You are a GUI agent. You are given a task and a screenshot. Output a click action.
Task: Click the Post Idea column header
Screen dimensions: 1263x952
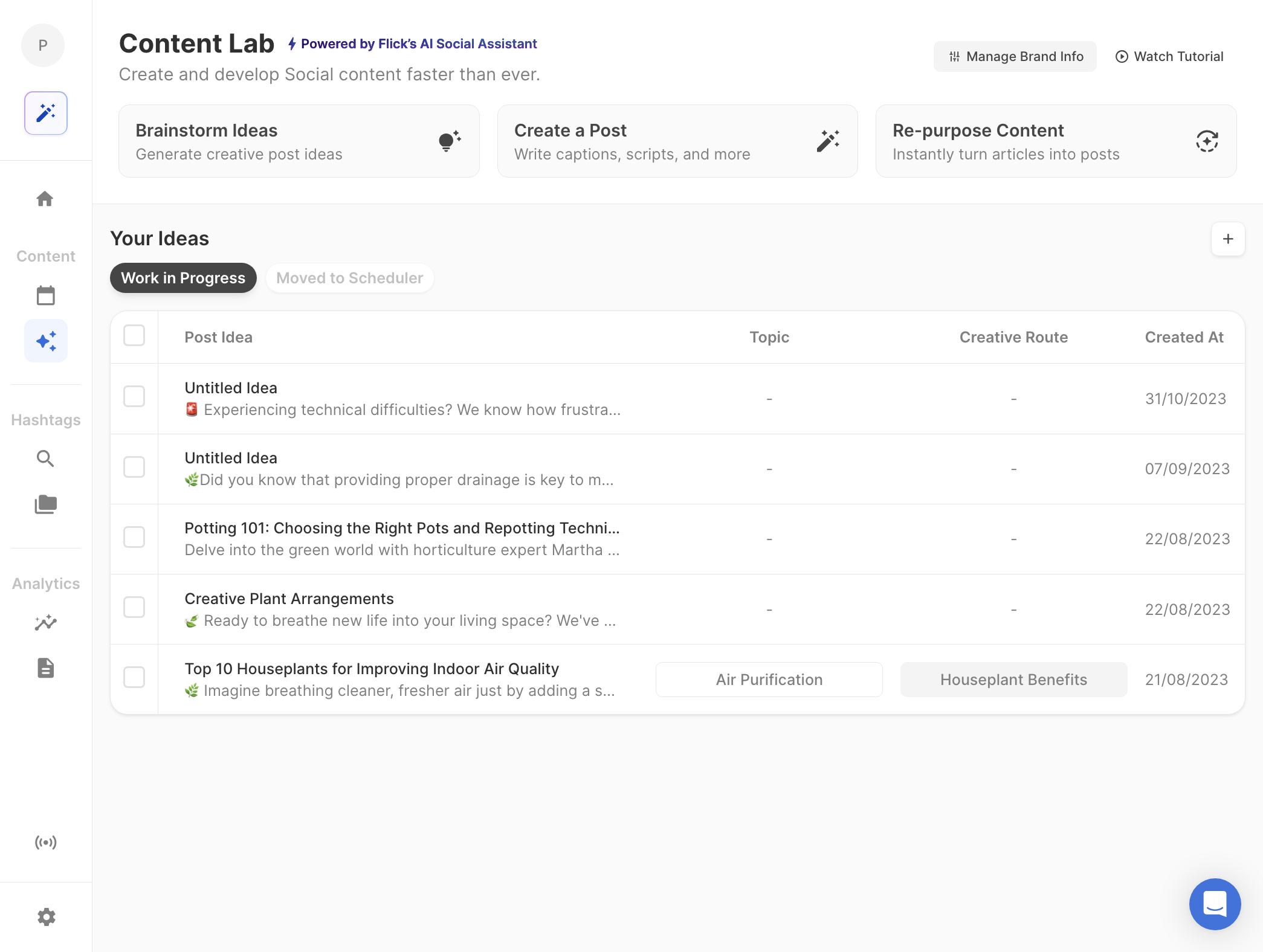click(x=218, y=337)
